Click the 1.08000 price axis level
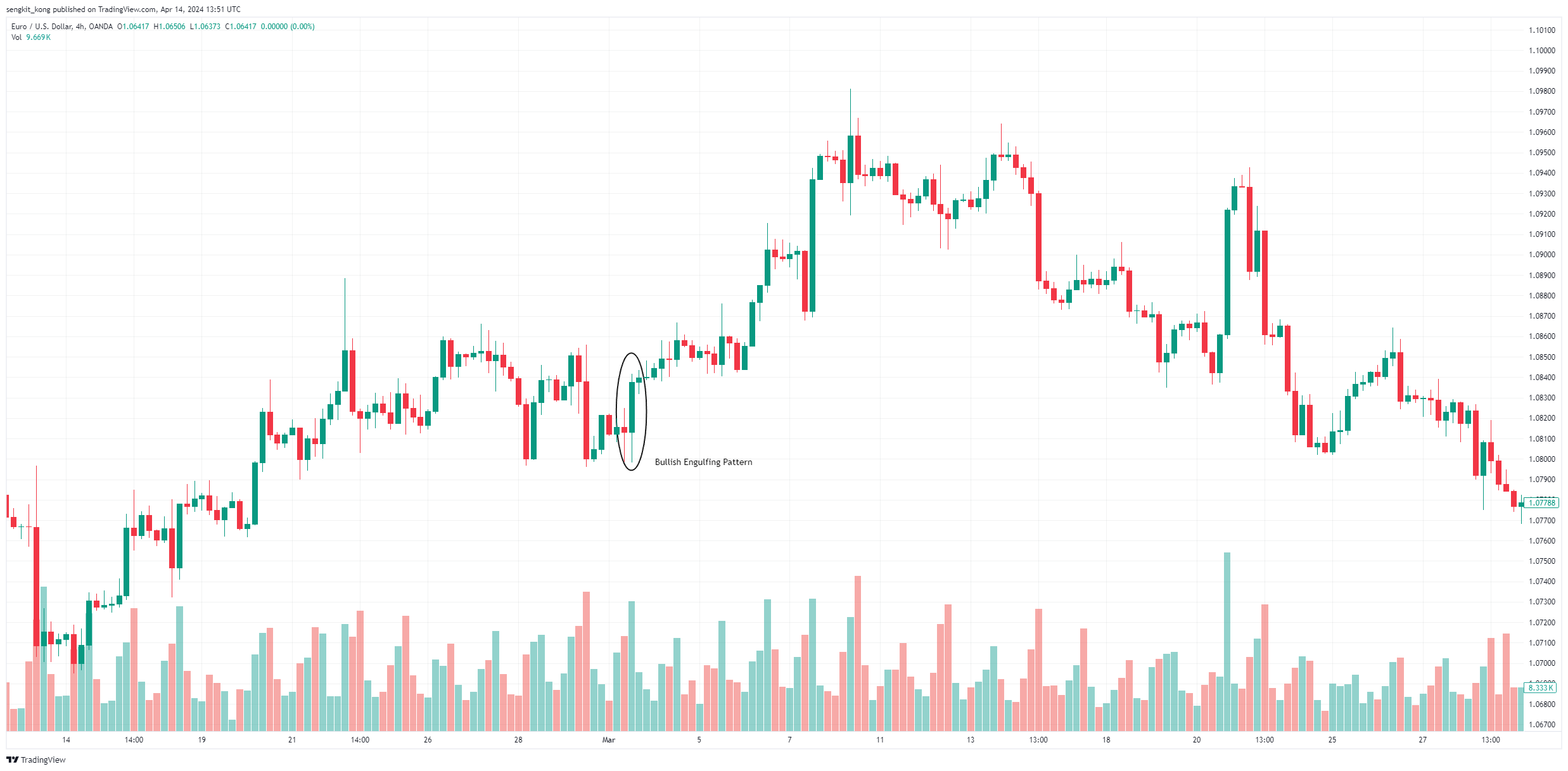This screenshot has width=1568, height=771. coord(1541,459)
